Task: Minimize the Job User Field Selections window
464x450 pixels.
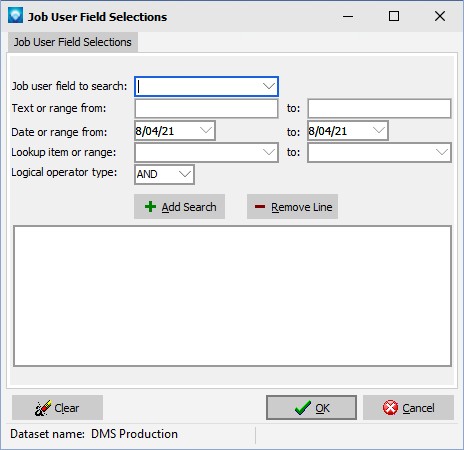Action: (x=348, y=16)
